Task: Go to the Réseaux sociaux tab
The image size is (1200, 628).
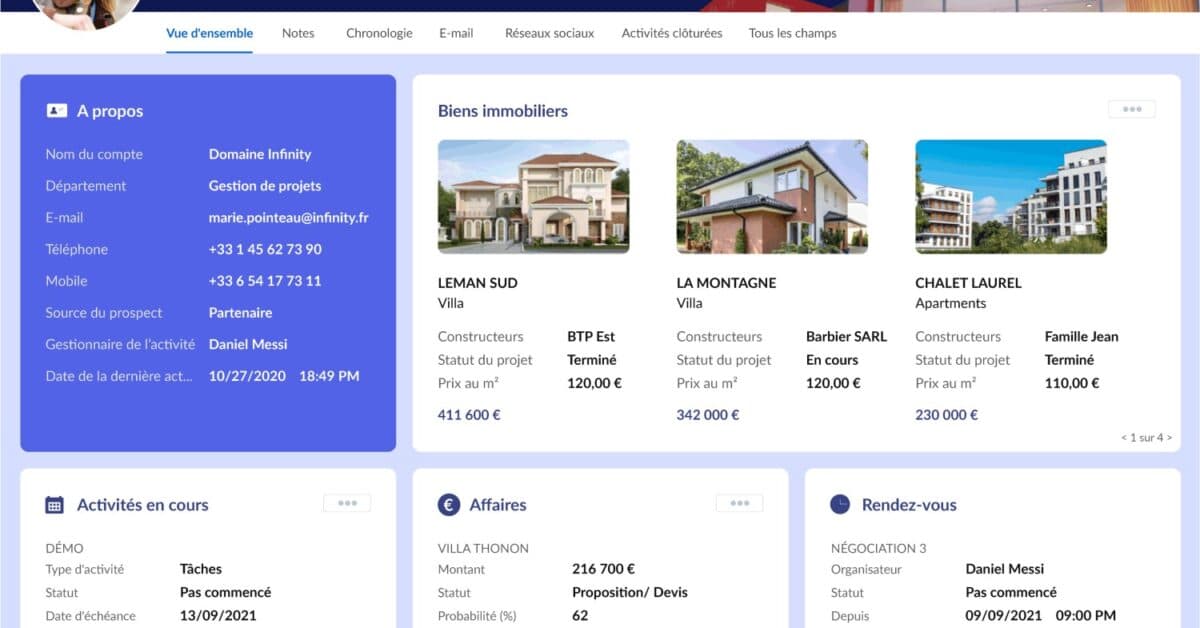Action: point(549,33)
